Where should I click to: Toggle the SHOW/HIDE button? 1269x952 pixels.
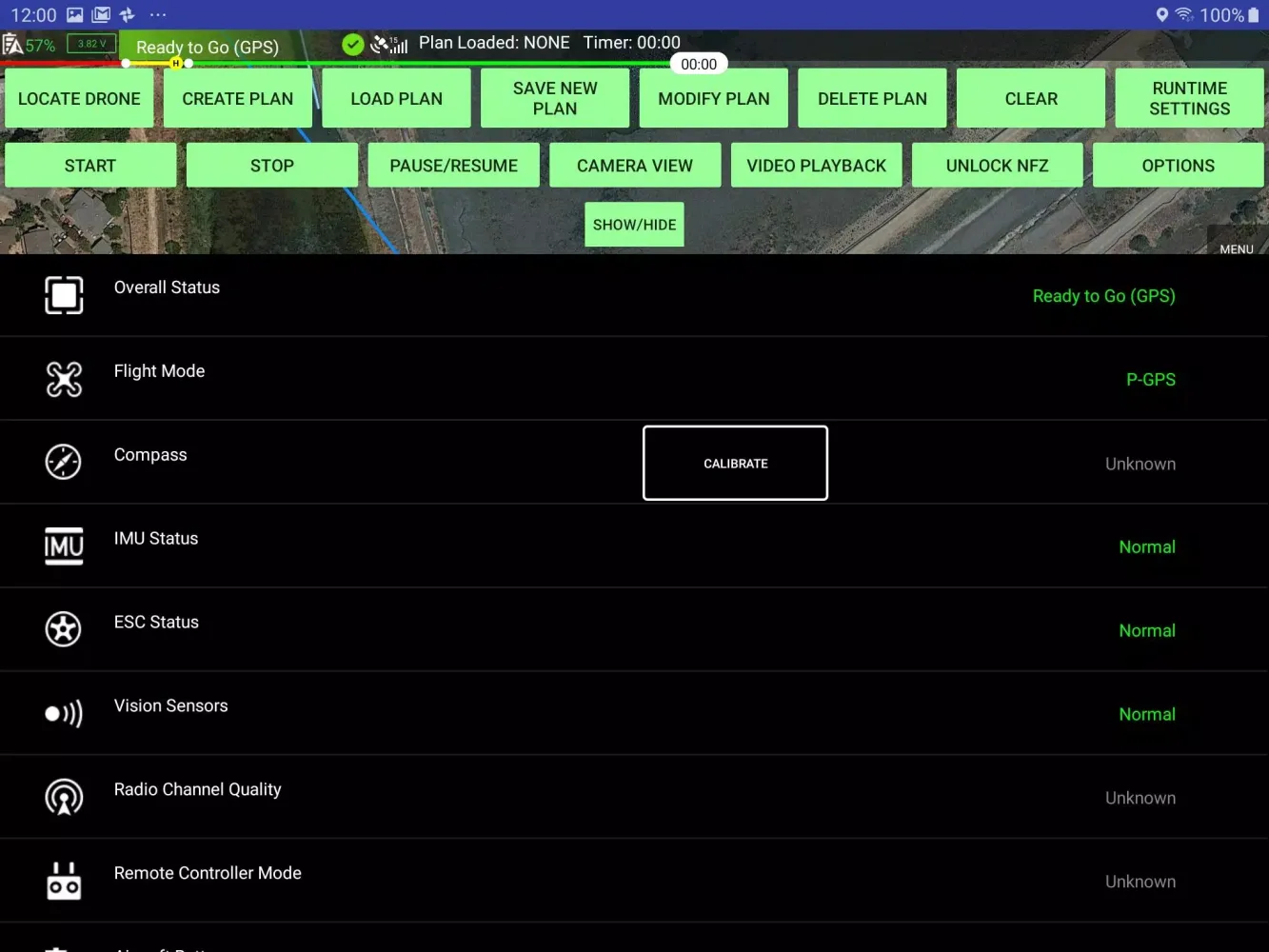(x=634, y=225)
